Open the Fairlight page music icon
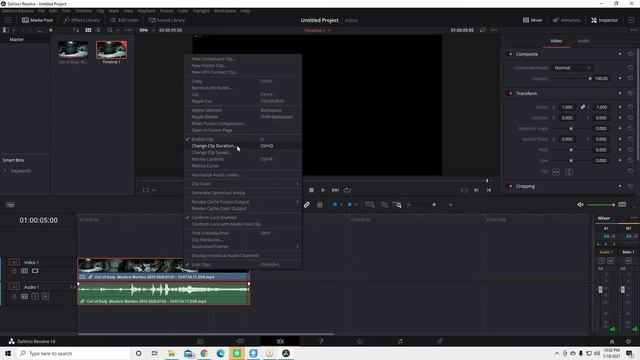The width and height of the screenshot is (640, 360). 400,341
